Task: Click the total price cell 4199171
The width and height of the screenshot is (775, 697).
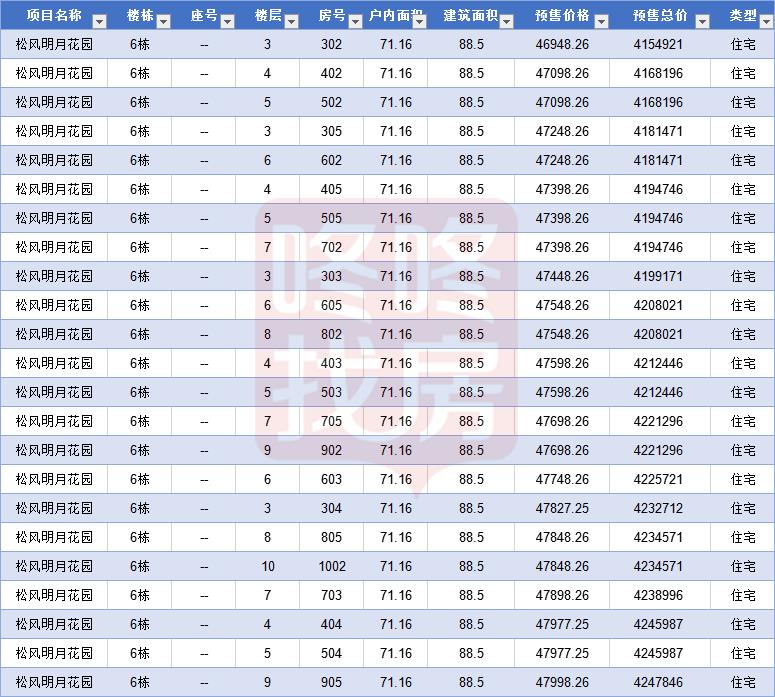Action: [658, 276]
